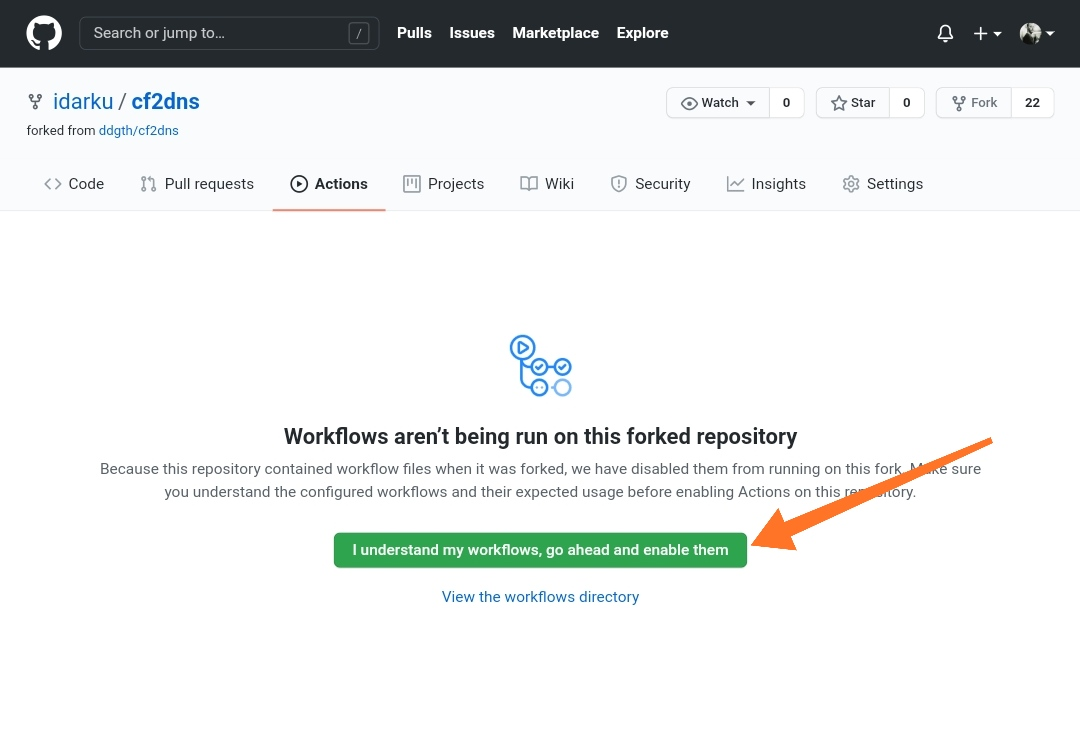This screenshot has width=1080, height=729.
Task: Click View the workflows directory link
Action: (x=540, y=597)
